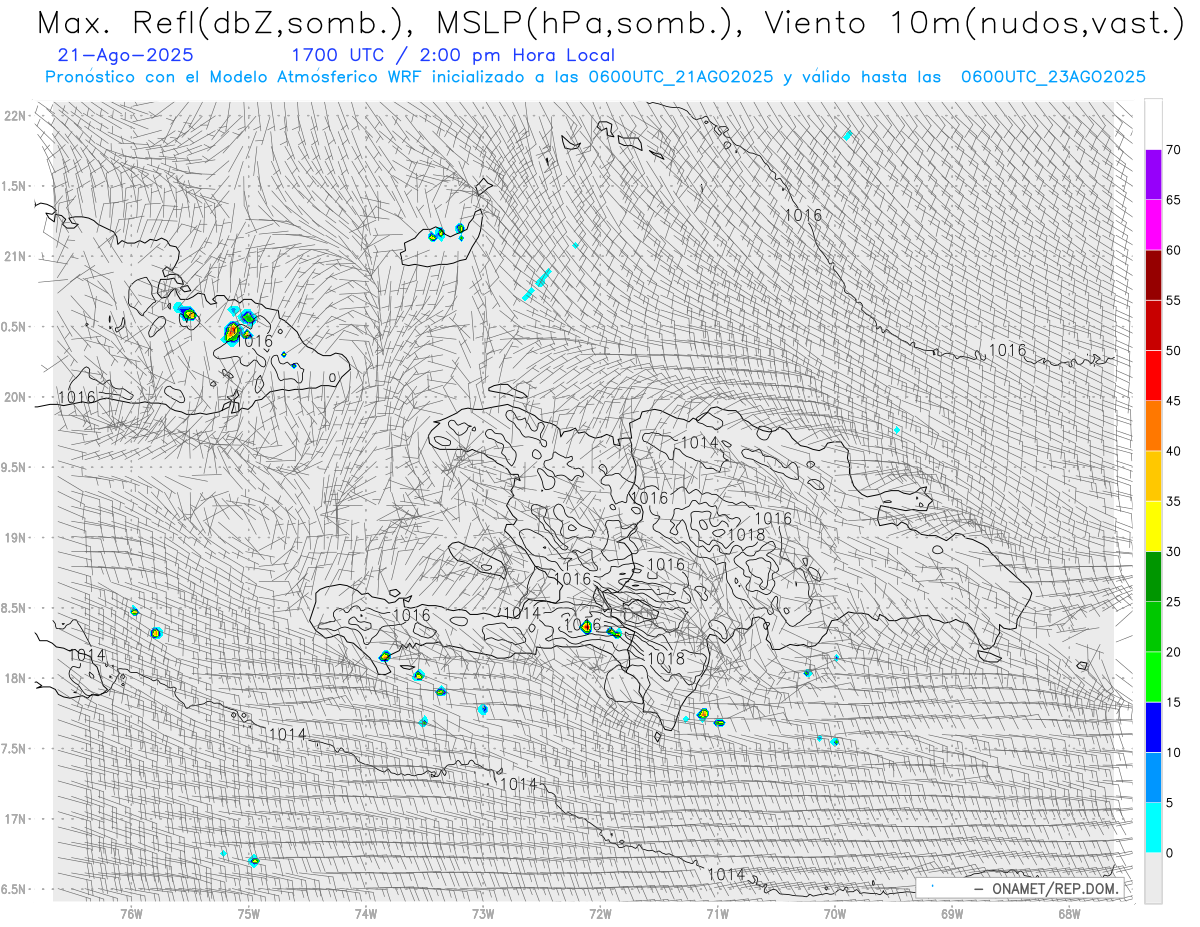Click the purple 65–70 dBZ legend segment
Image resolution: width=1200 pixels, height=927 pixels.
click(1153, 175)
